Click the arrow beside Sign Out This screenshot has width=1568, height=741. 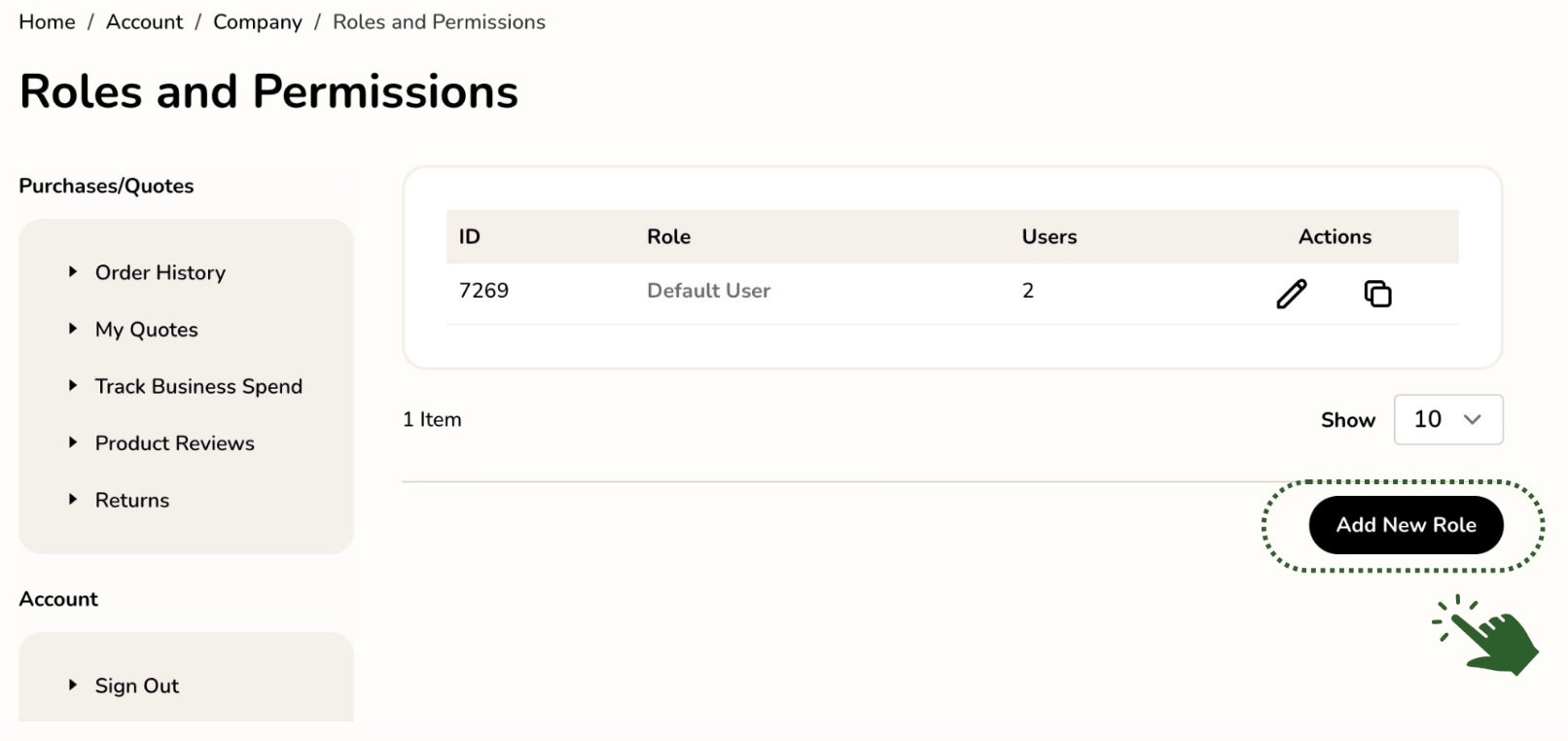(72, 685)
